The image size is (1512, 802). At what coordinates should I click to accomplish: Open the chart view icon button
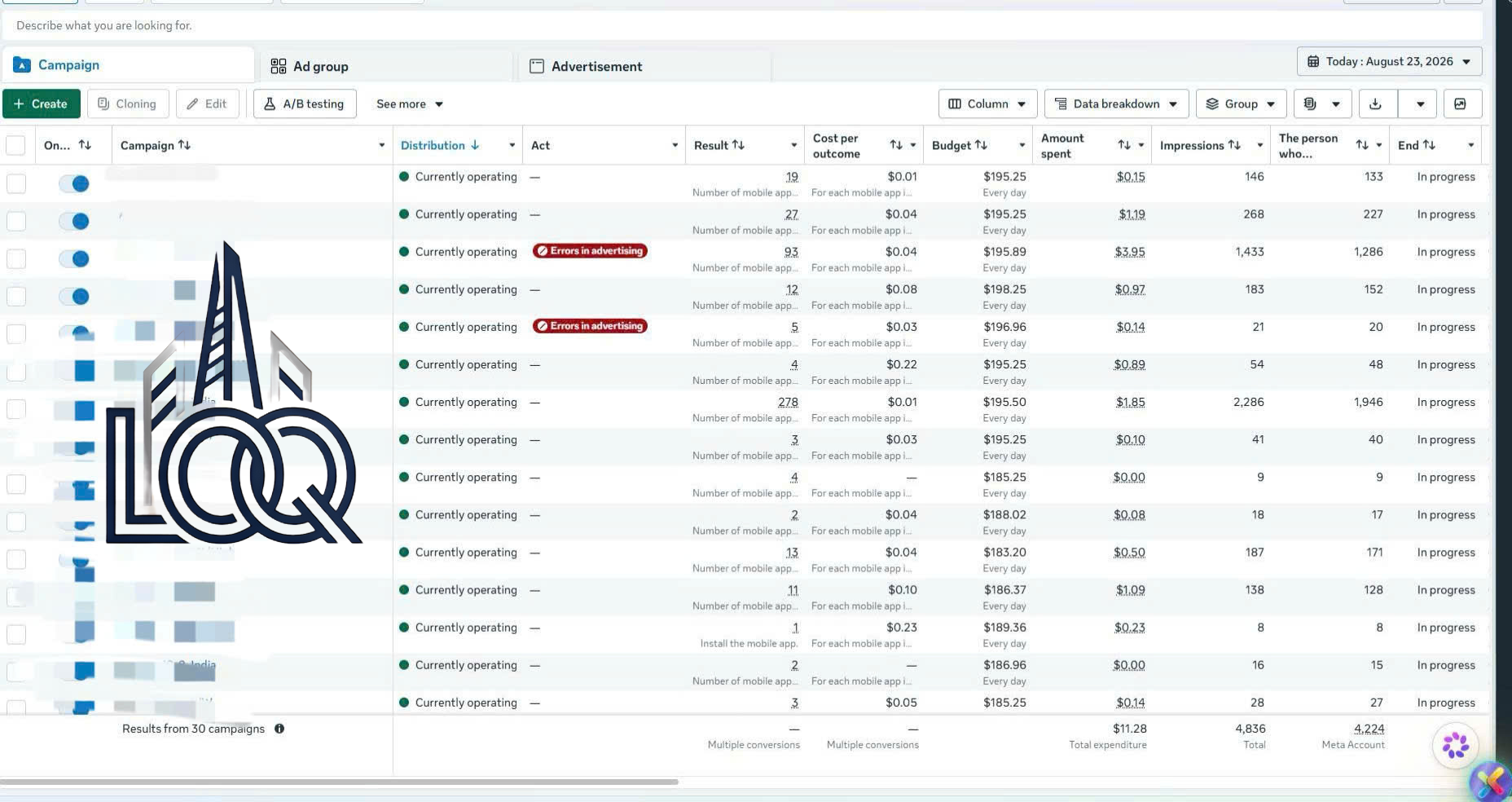pos(1461,104)
